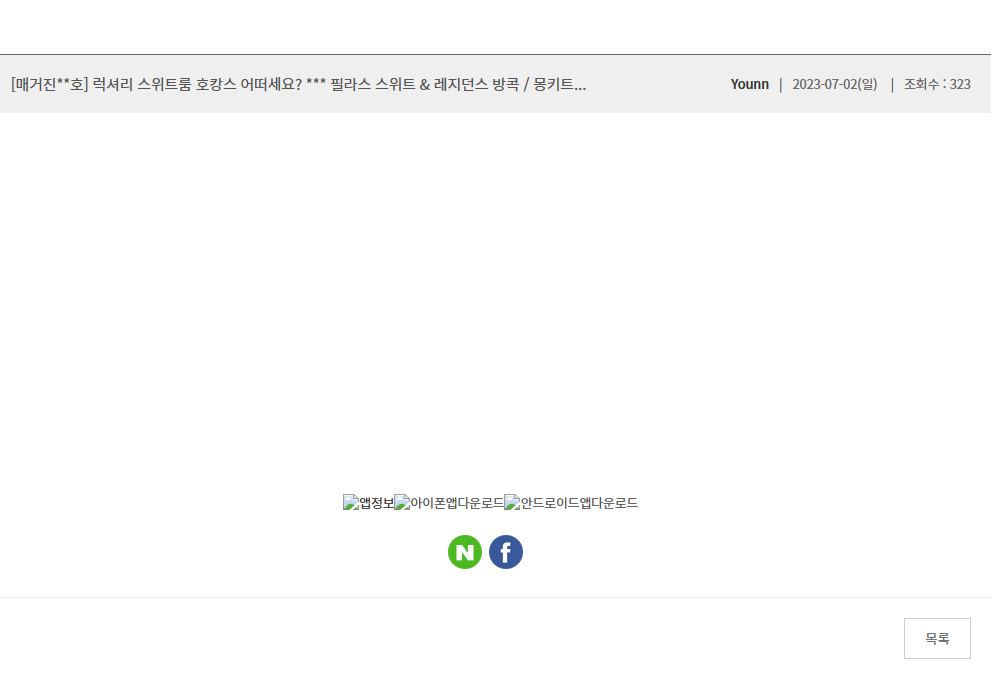Click the broken image icon beside 앱정보
The image size is (997, 684).
350,502
